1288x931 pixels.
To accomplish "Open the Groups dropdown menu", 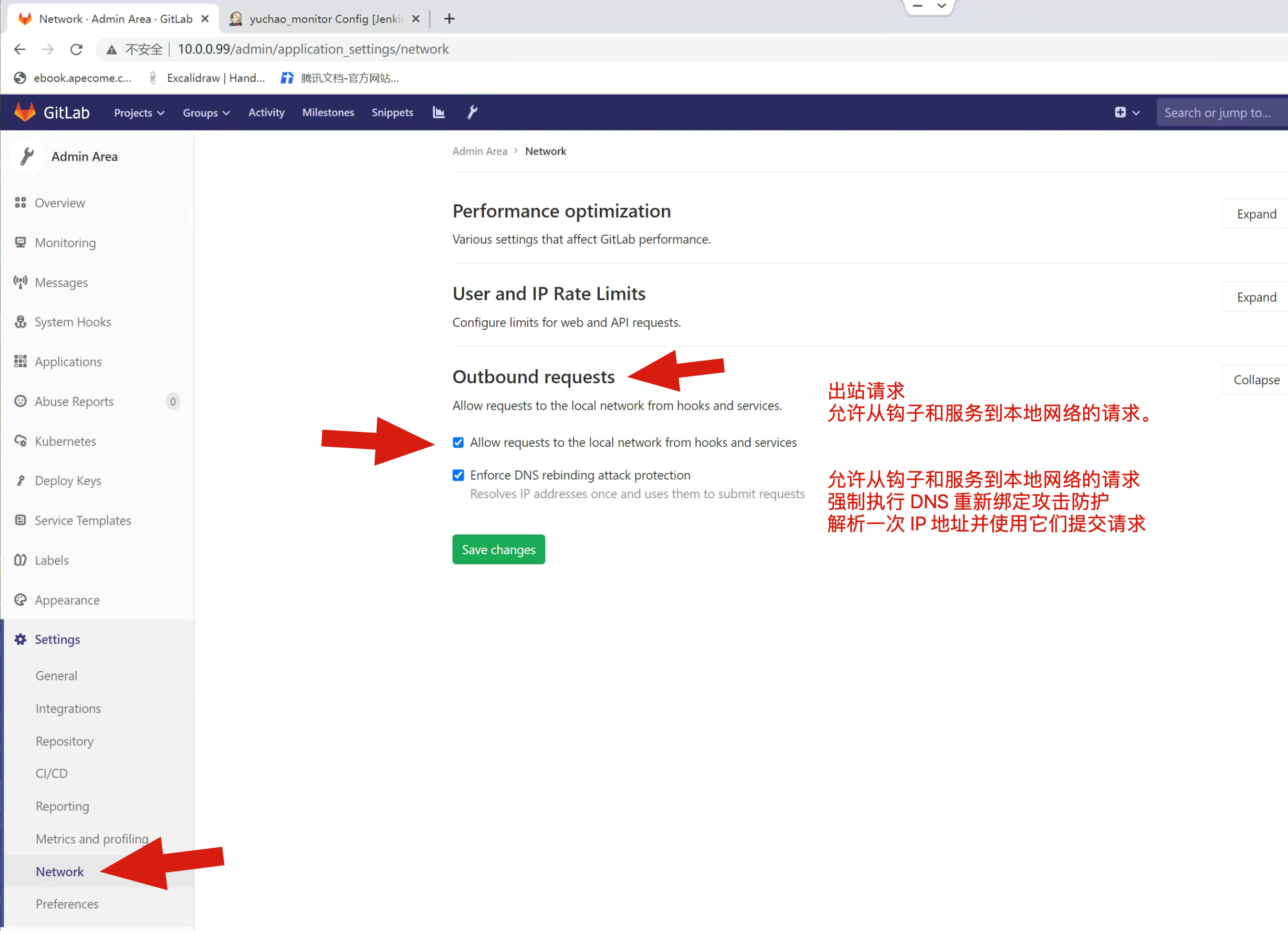I will pos(206,113).
